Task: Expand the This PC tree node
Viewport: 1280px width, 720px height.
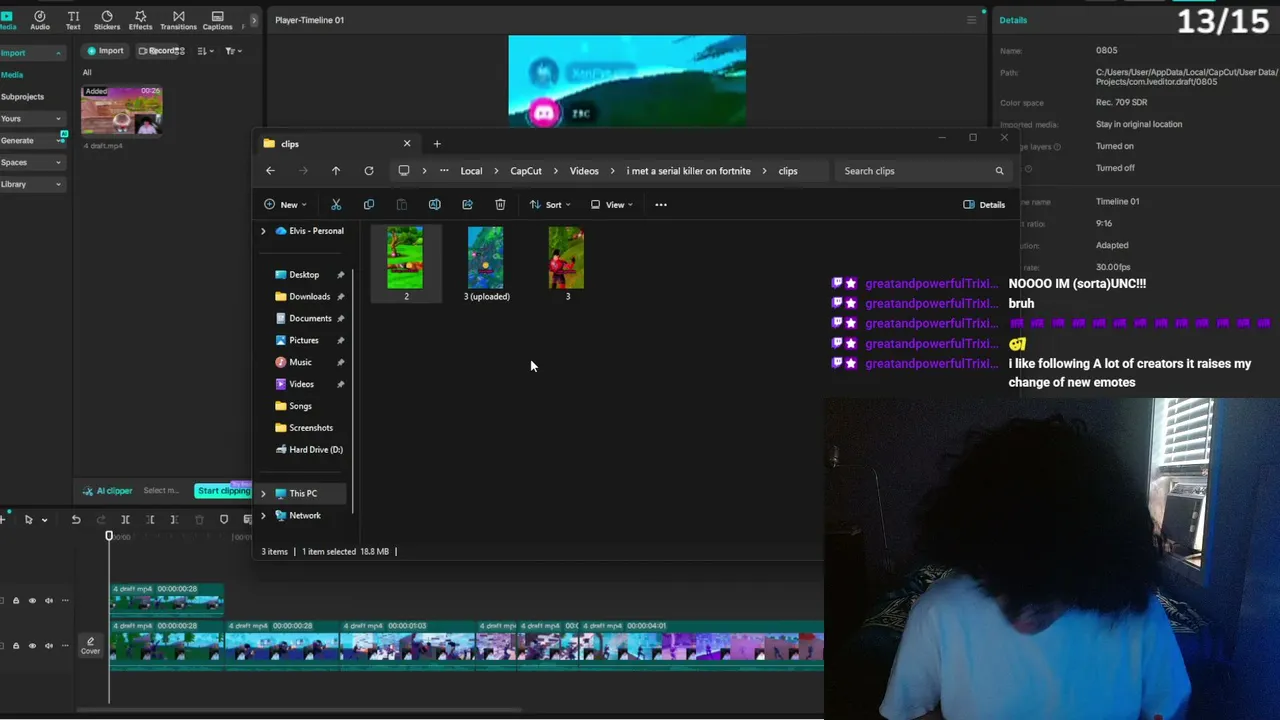Action: pyautogui.click(x=264, y=494)
